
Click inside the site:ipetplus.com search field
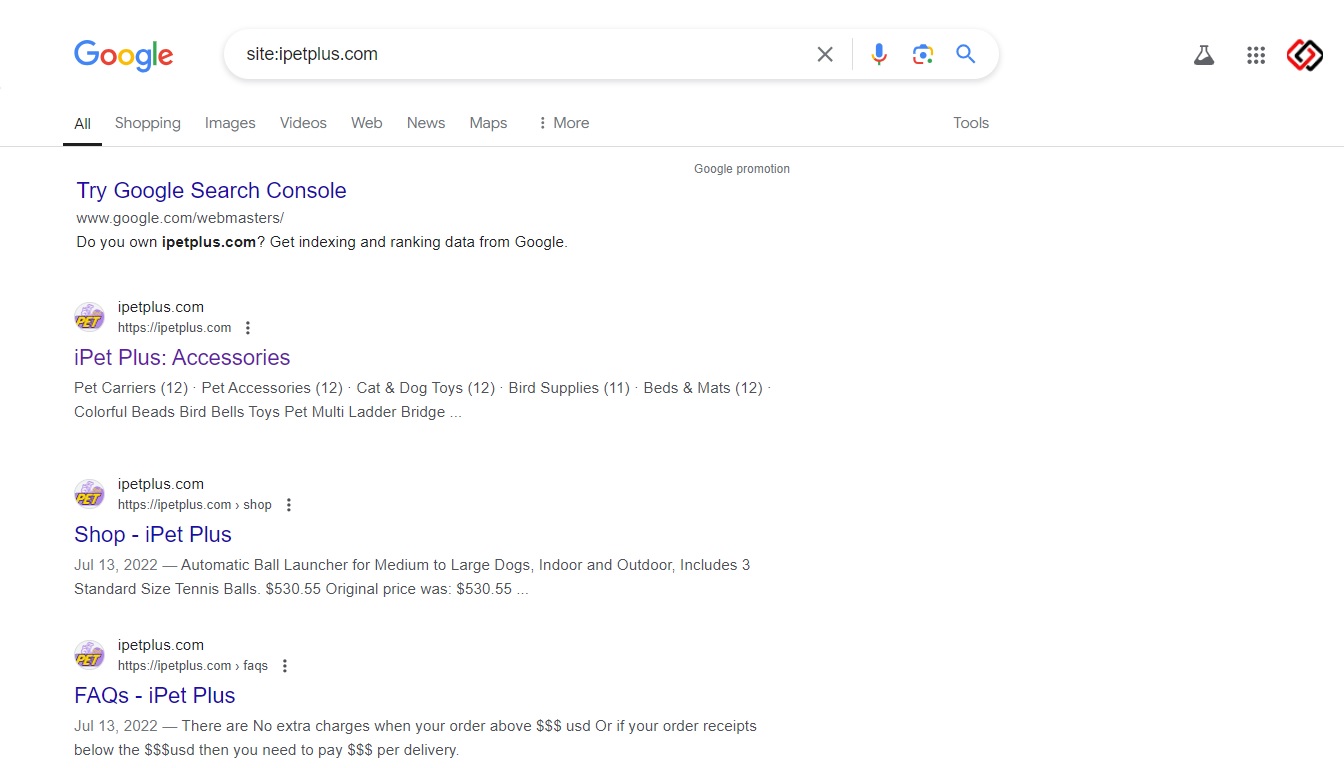520,54
